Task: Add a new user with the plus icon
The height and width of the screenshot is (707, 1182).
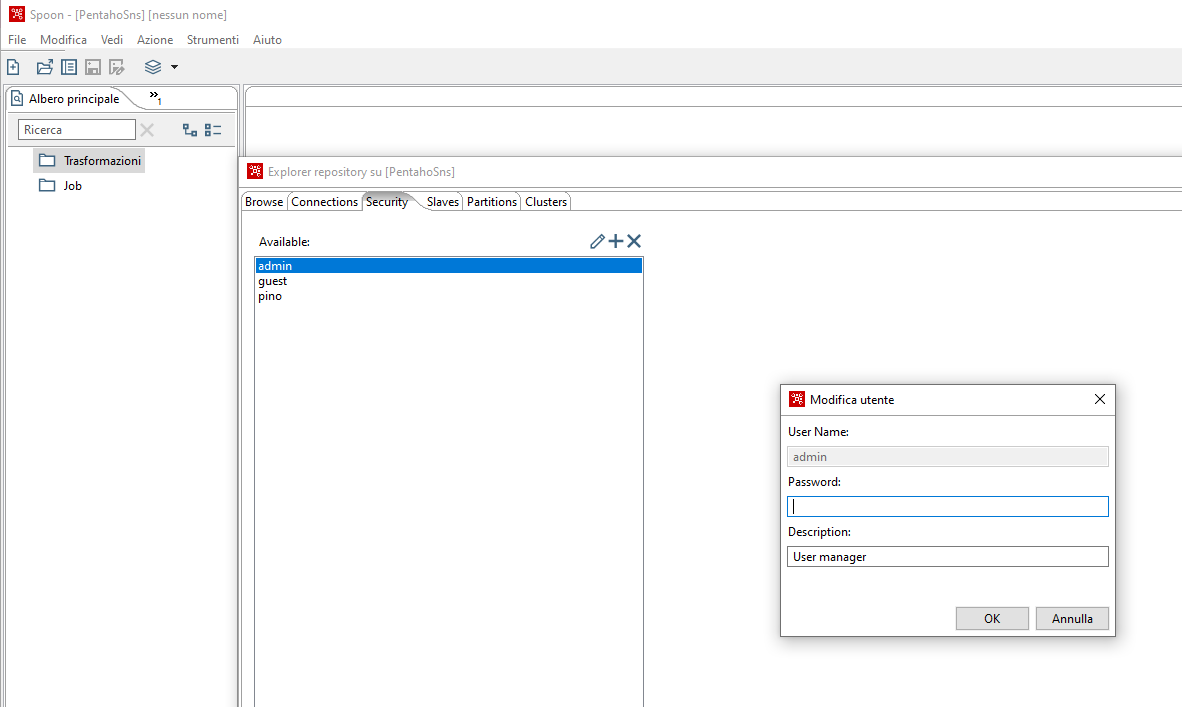Action: (x=615, y=240)
